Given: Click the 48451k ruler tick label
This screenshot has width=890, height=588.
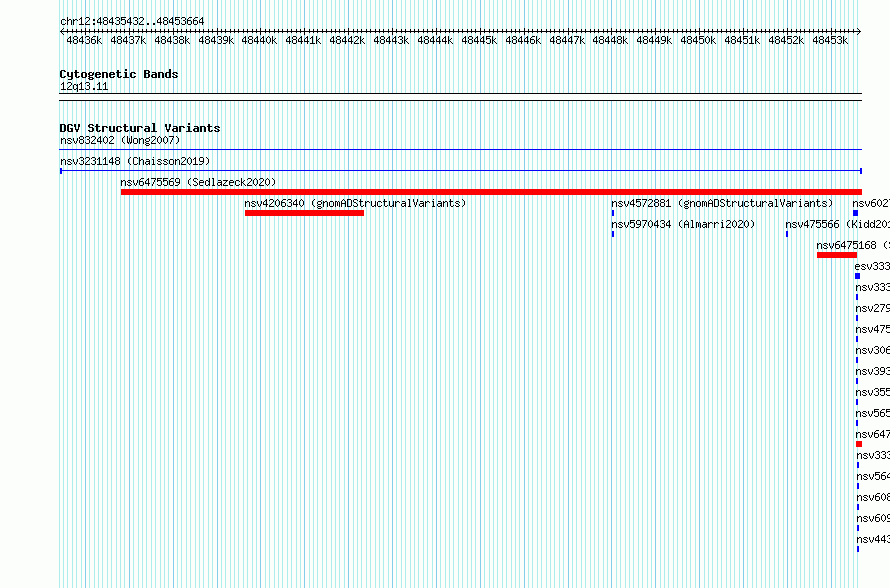Looking at the screenshot, I should [x=742, y=40].
